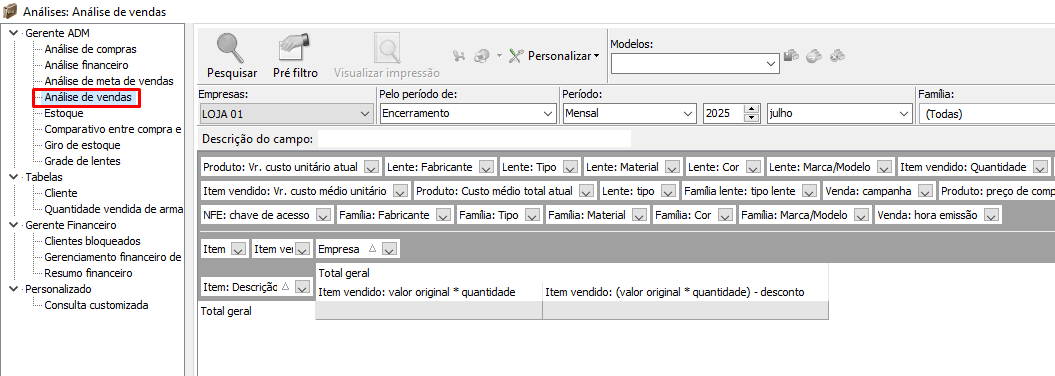The height and width of the screenshot is (376, 1055).
Task: Select Consulta customizada in tree
Action: tap(96, 305)
